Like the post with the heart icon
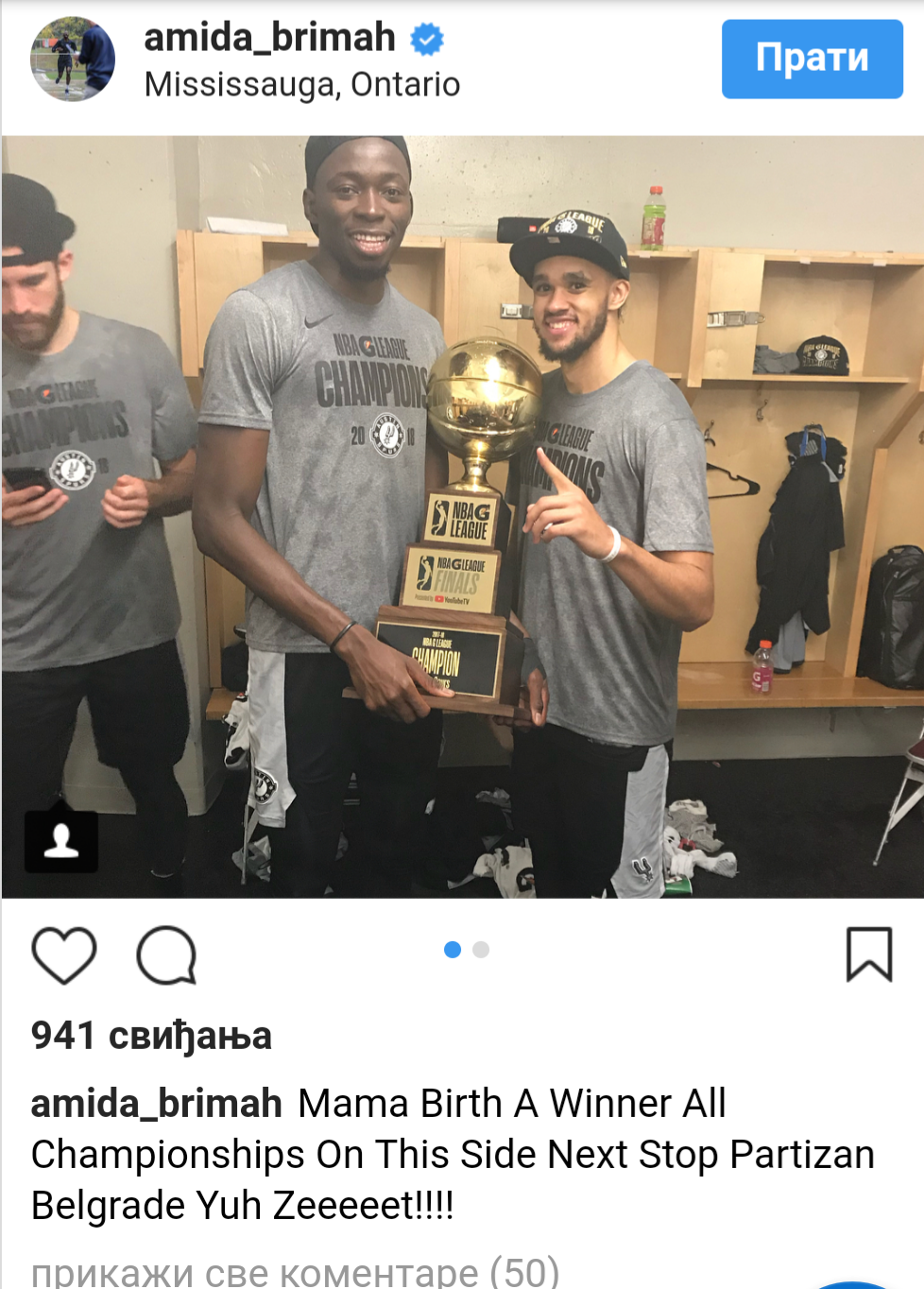Image resolution: width=924 pixels, height=1289 pixels. [x=64, y=955]
